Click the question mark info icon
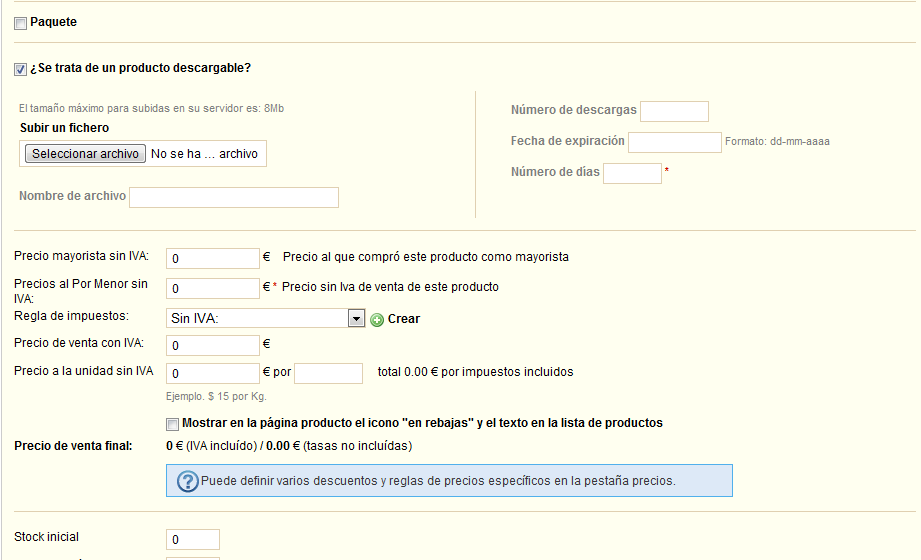 (x=187, y=481)
